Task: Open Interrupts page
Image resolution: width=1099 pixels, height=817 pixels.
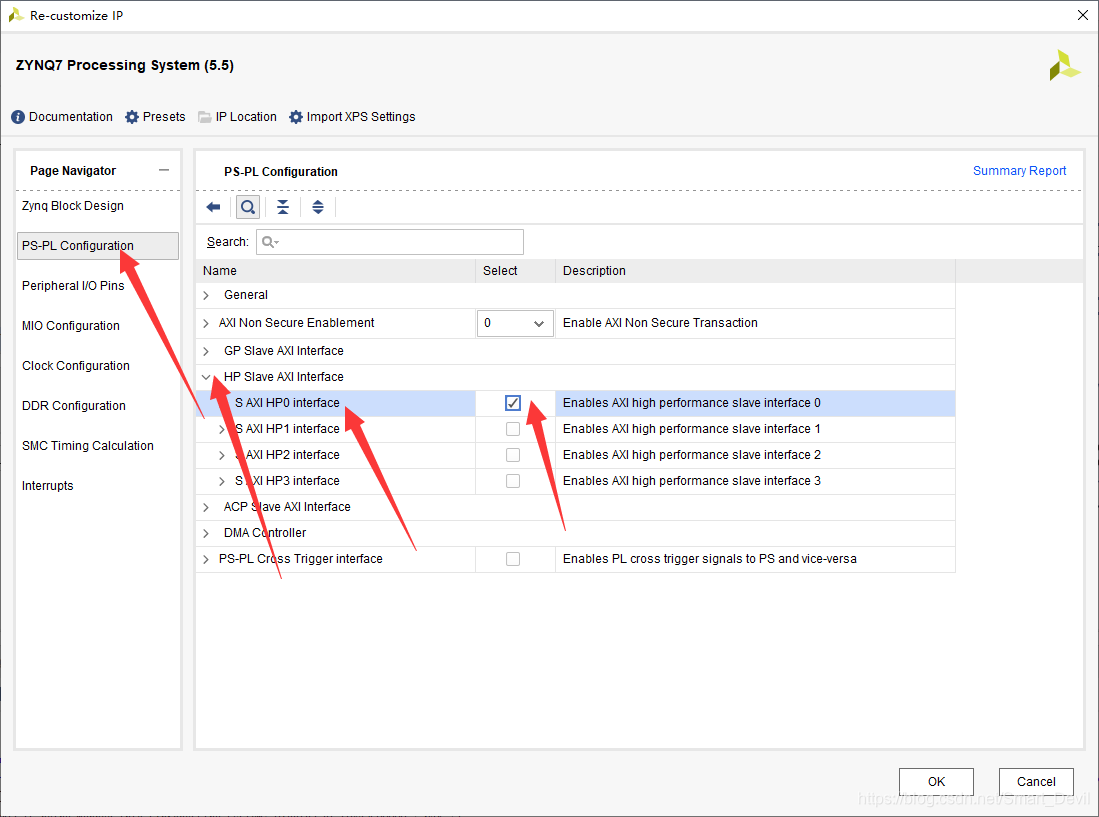Action: [48, 486]
